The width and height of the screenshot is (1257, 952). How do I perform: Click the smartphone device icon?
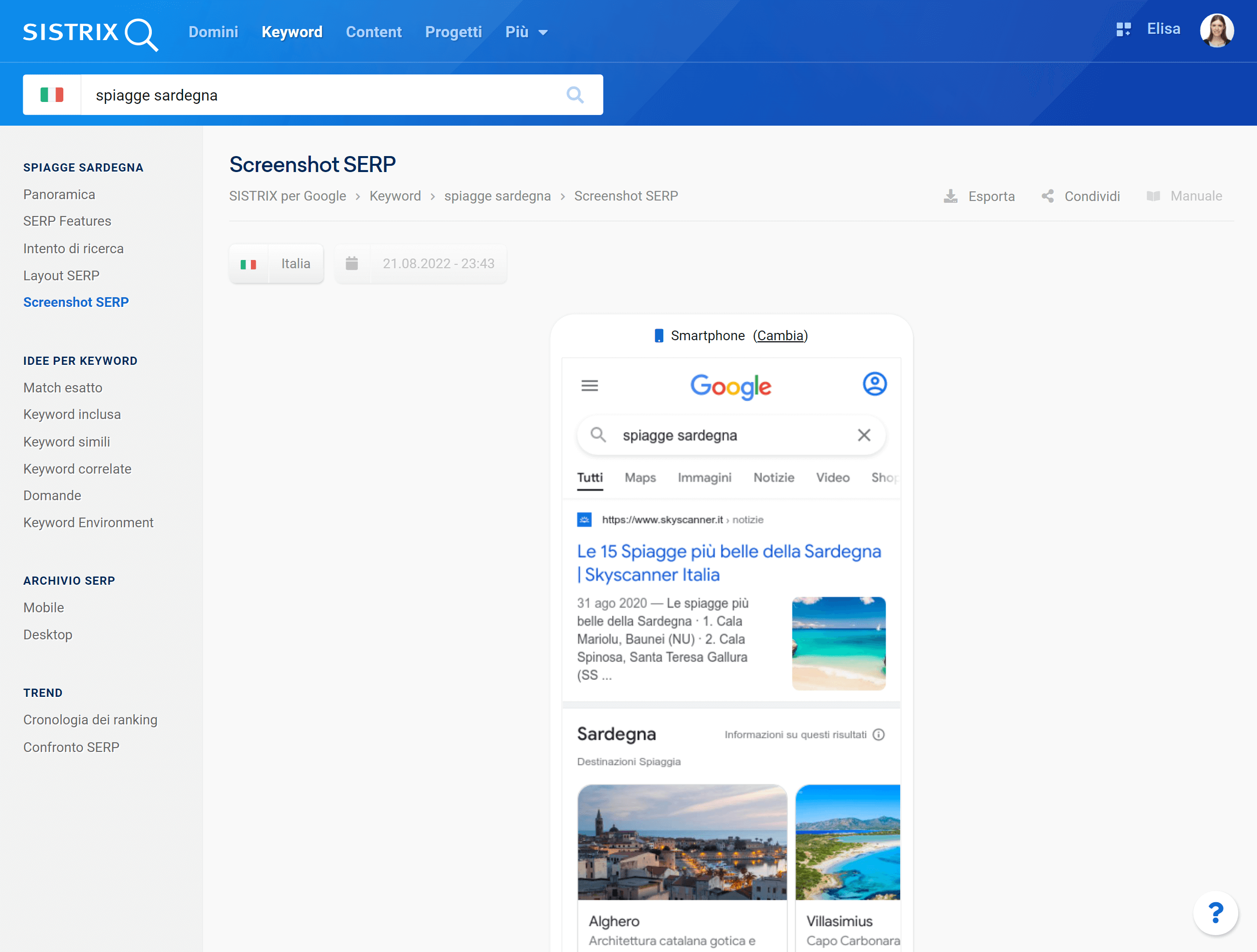coord(659,336)
